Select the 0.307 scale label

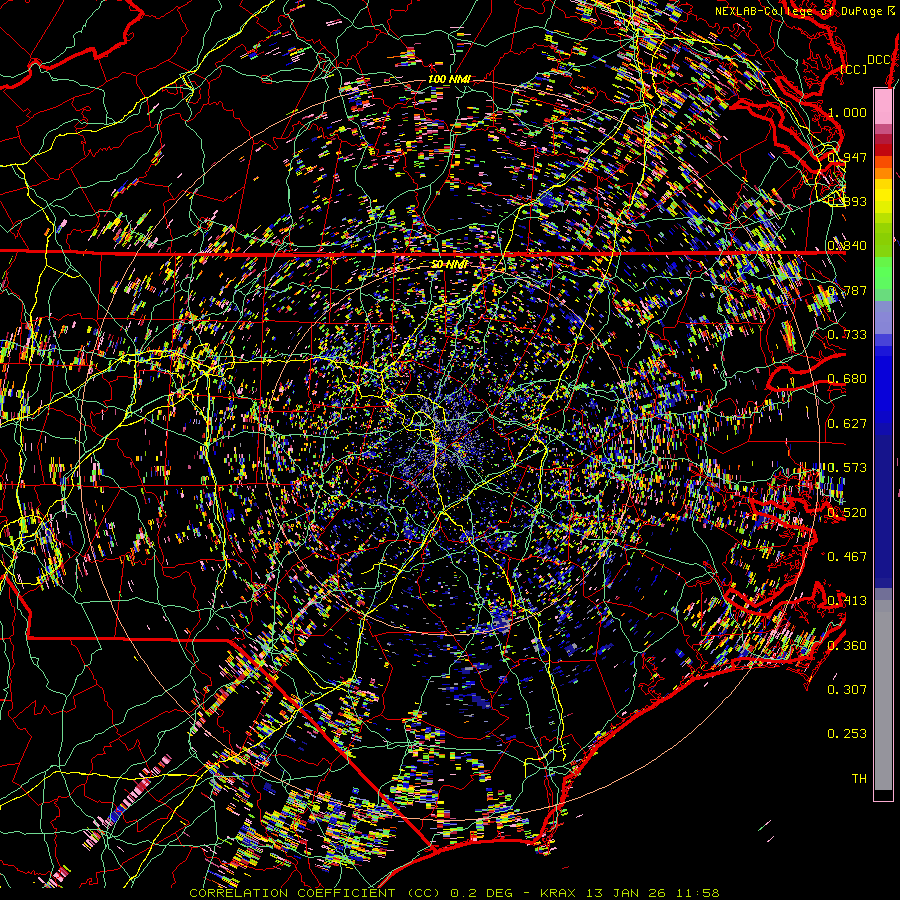847,690
